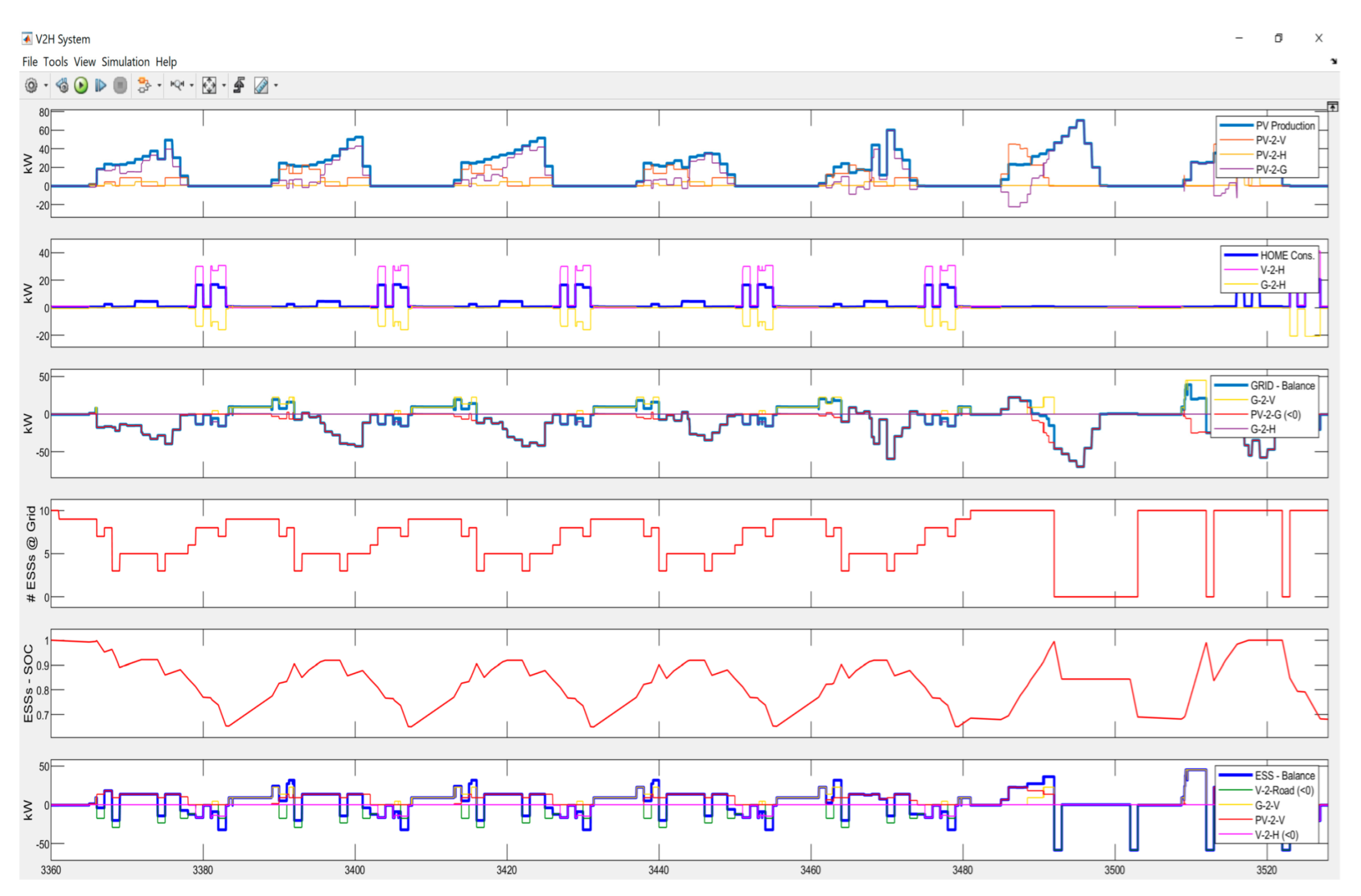This screenshot has width=1361, height=896.
Task: Run the simulation with green play button
Action: click(81, 86)
